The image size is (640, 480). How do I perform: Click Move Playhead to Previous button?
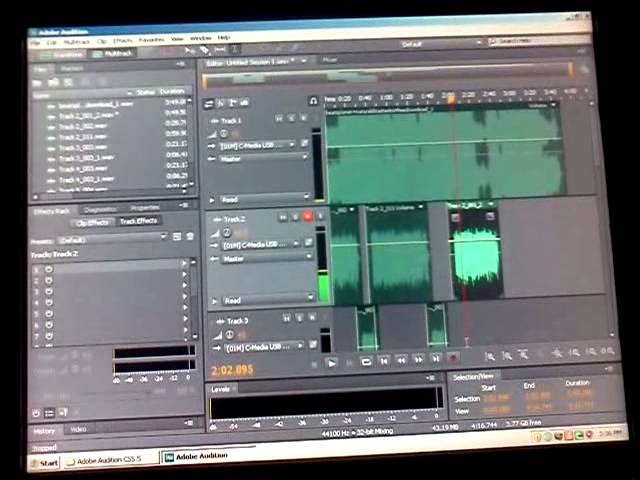(384, 361)
